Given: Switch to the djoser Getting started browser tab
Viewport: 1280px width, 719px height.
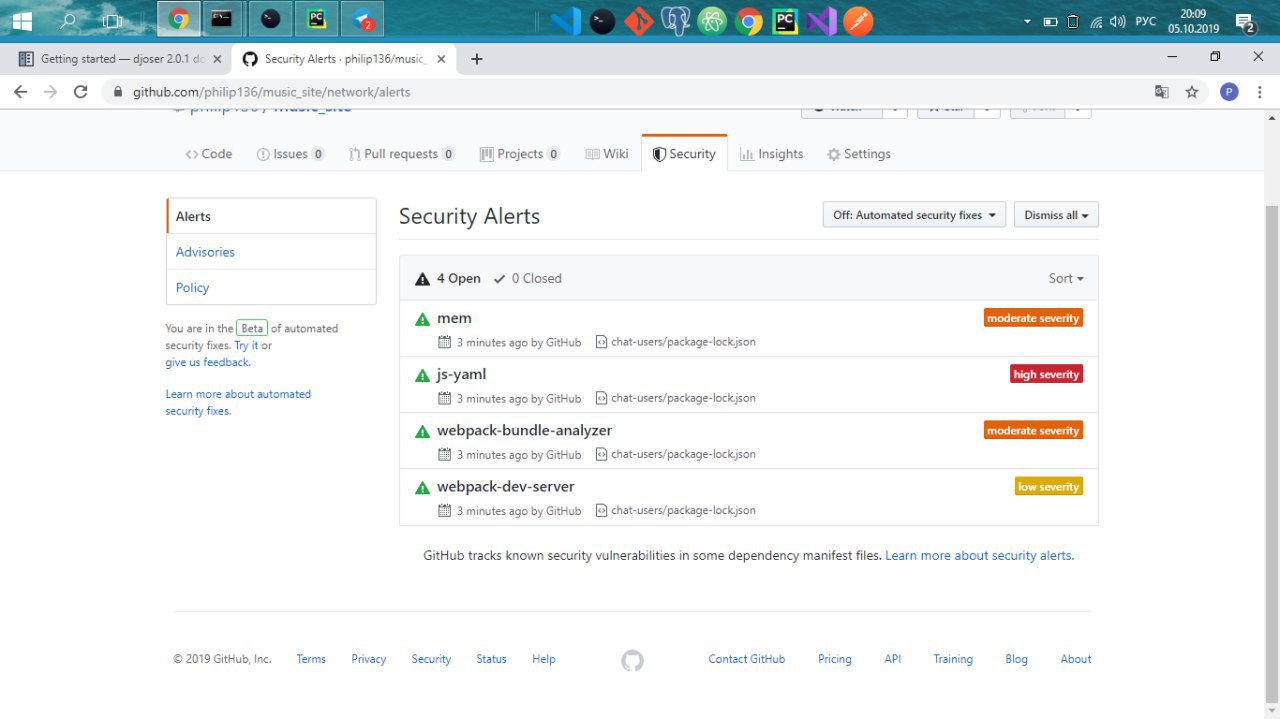Looking at the screenshot, I should [x=118, y=59].
